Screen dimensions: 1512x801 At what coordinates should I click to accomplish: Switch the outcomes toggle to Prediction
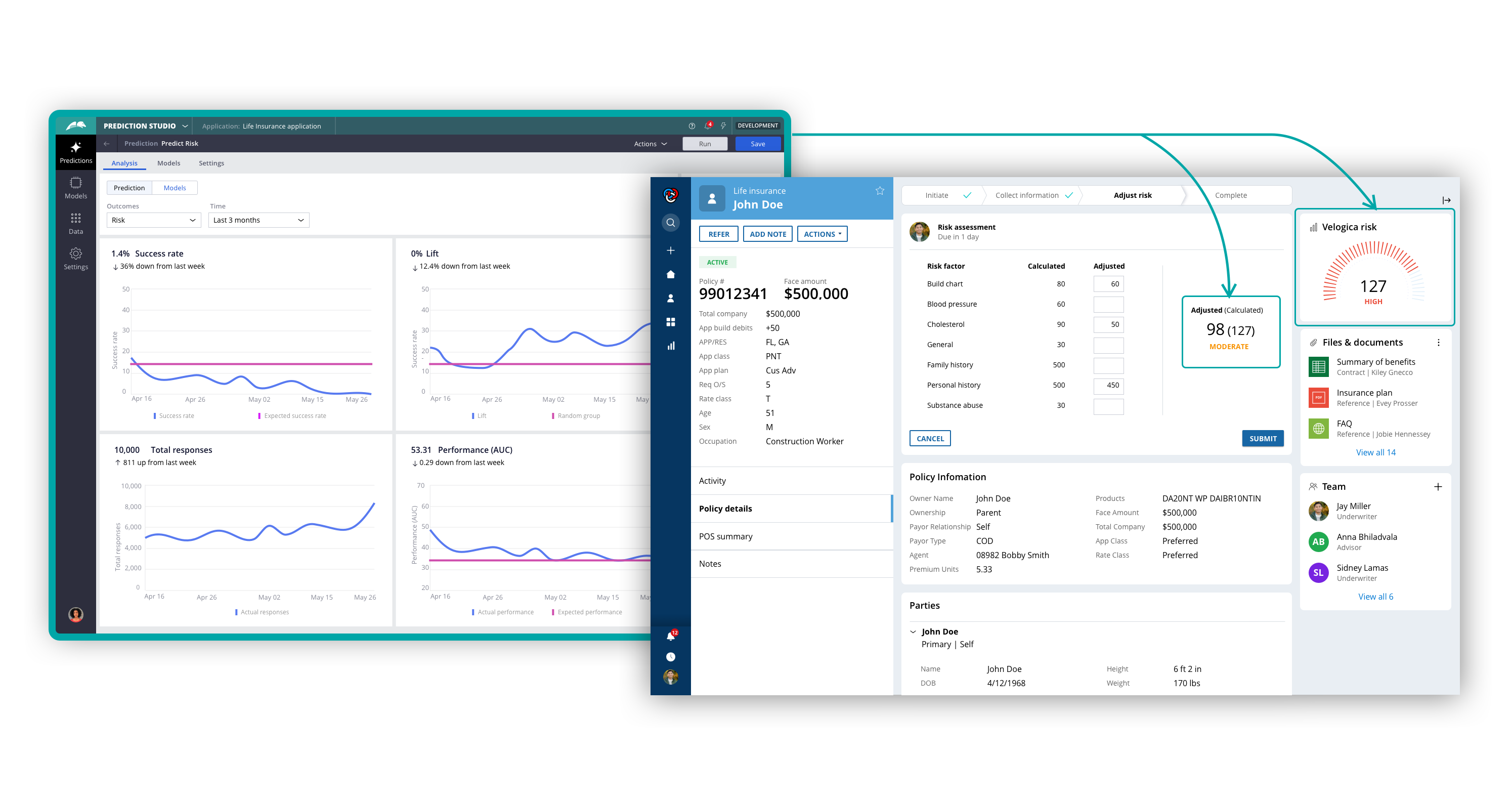coord(129,187)
